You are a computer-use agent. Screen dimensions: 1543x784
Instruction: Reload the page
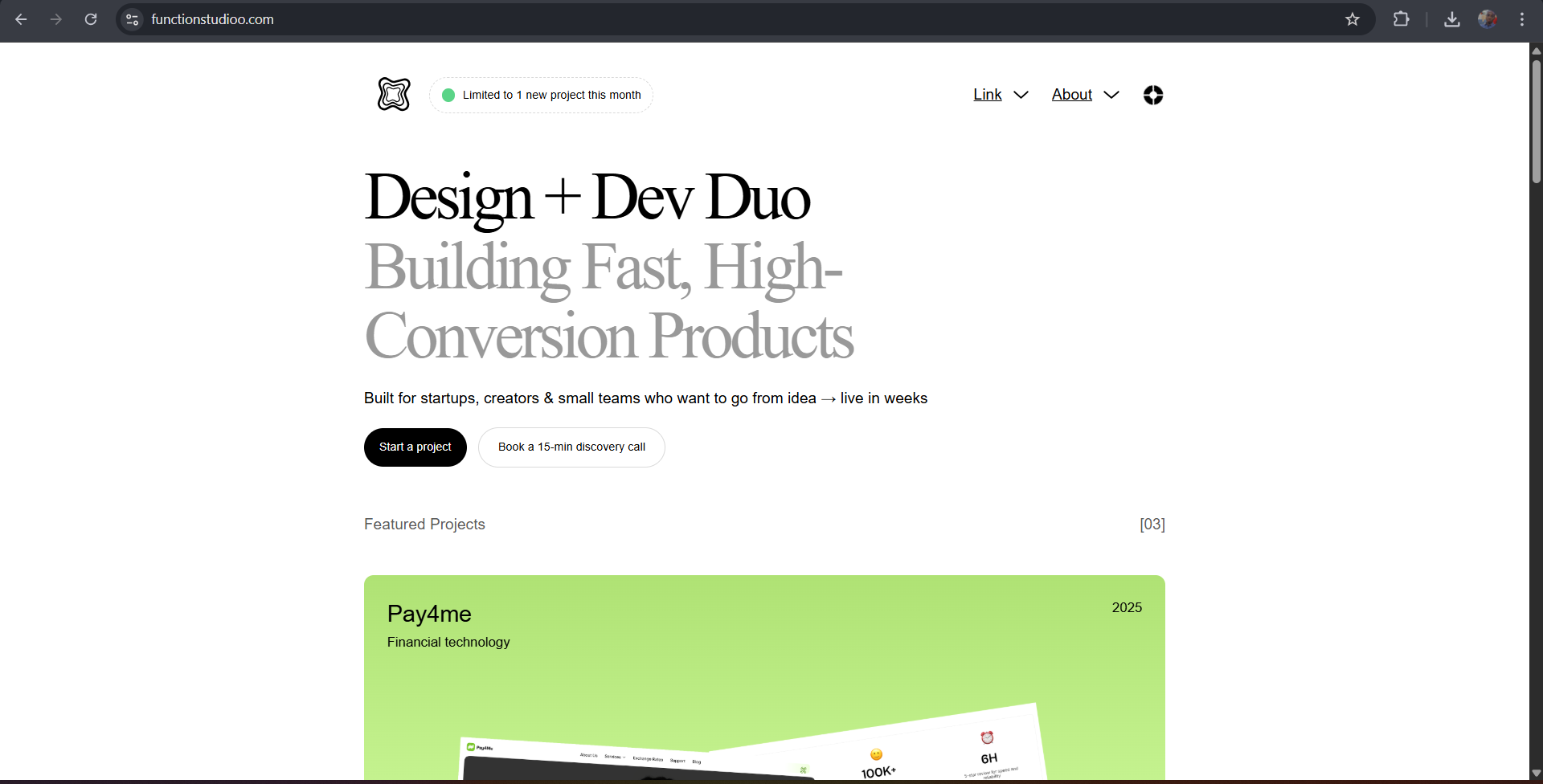tap(91, 19)
